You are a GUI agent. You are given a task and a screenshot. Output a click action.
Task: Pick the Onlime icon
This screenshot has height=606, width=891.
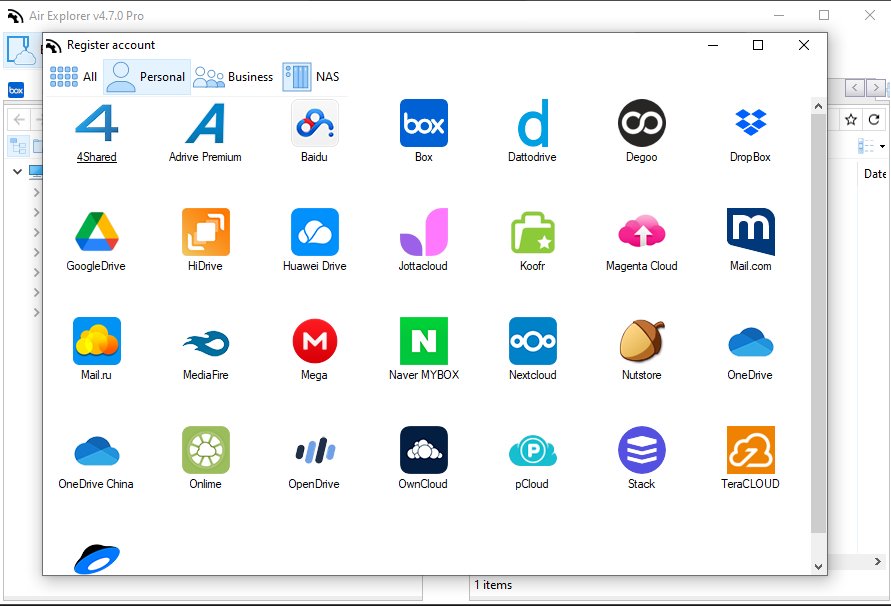[206, 450]
